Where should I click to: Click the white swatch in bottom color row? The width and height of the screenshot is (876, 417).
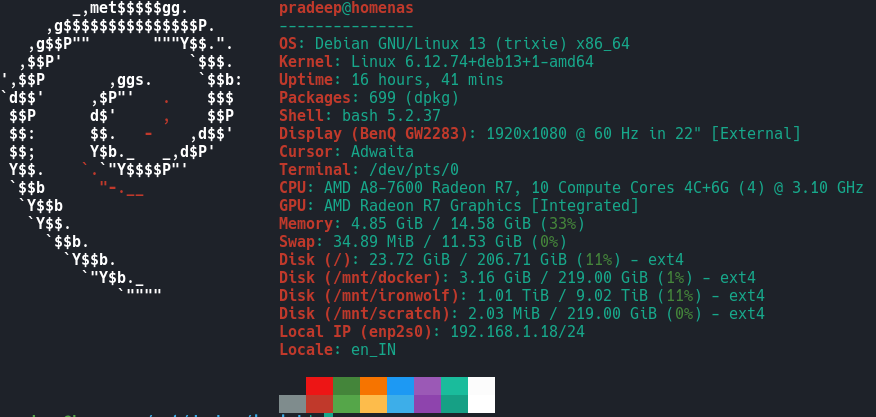[481, 404]
